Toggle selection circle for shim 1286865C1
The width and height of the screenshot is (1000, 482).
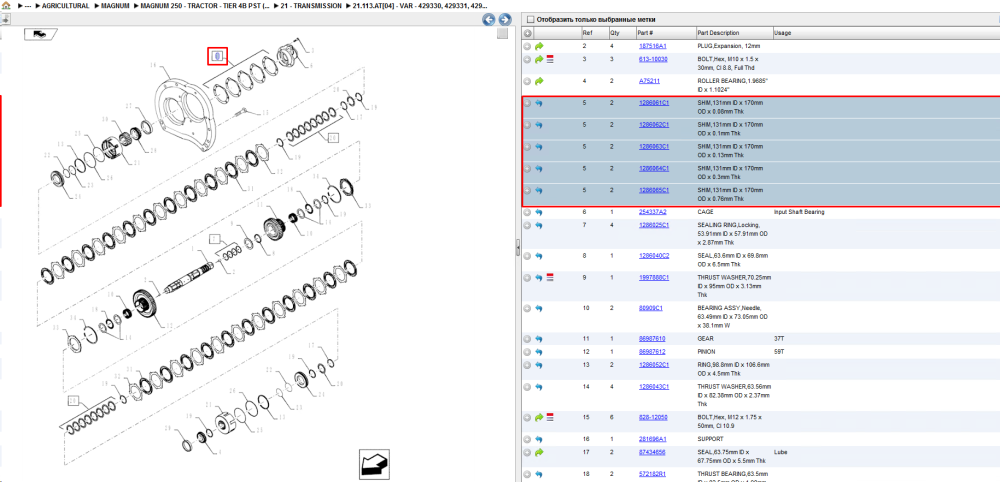(x=527, y=190)
